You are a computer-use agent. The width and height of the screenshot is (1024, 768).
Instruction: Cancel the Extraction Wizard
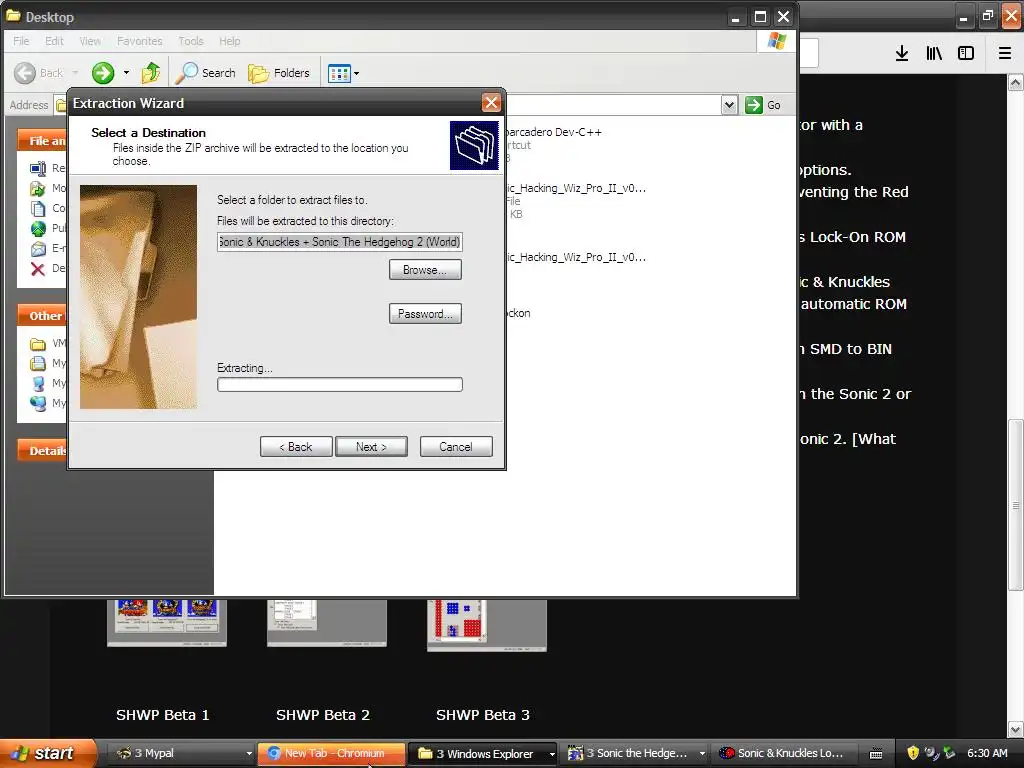456,447
